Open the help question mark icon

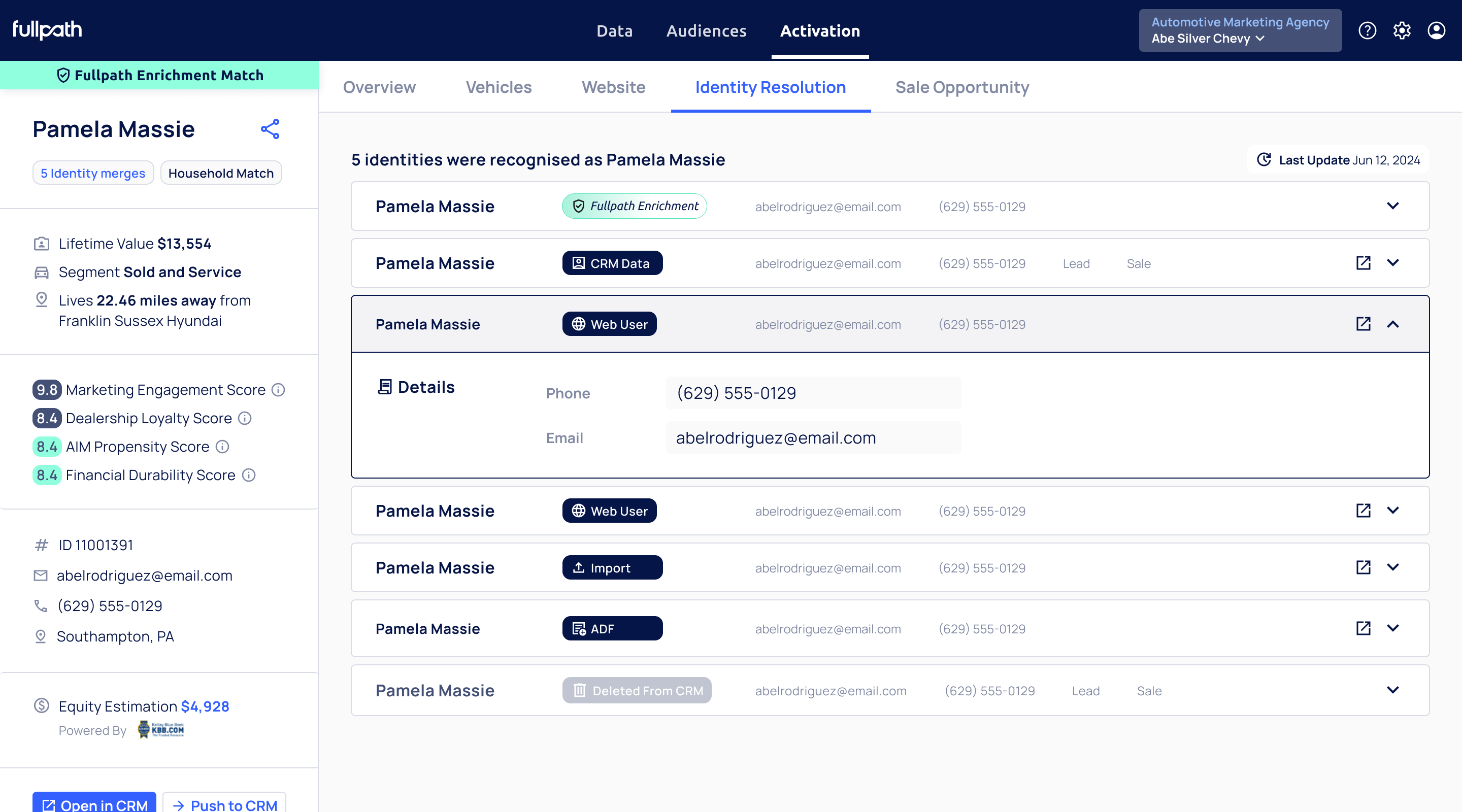click(1367, 30)
